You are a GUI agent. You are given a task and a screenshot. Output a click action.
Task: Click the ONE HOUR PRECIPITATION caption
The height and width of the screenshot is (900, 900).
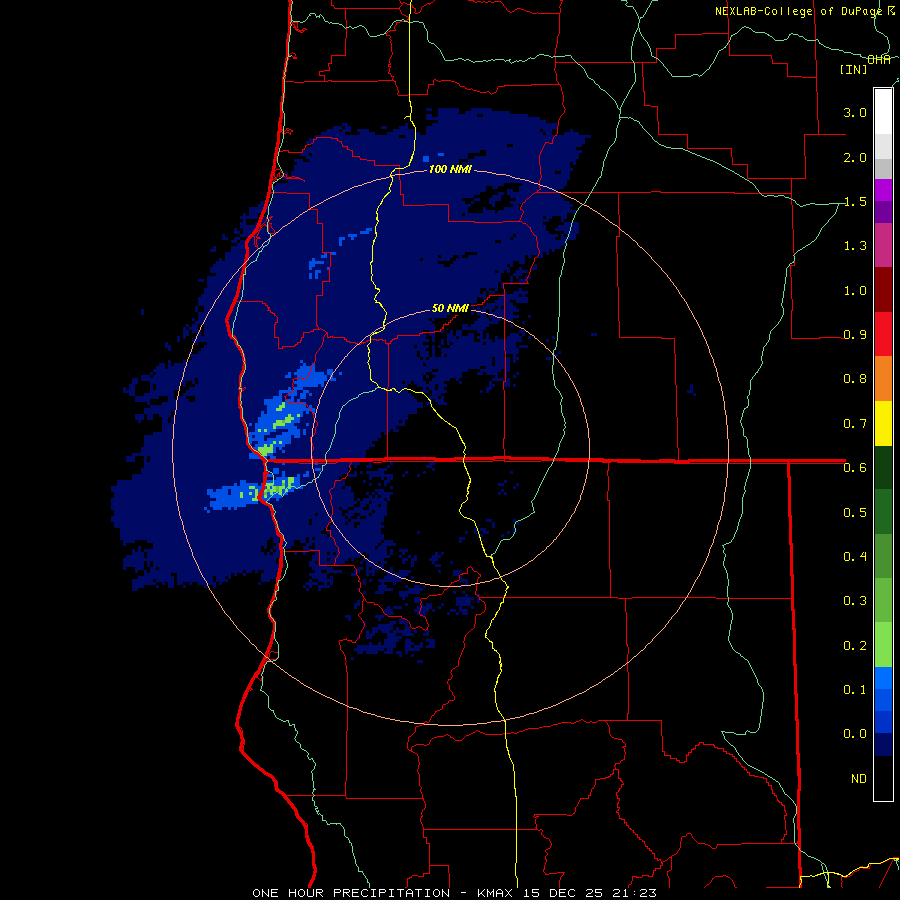[351, 893]
